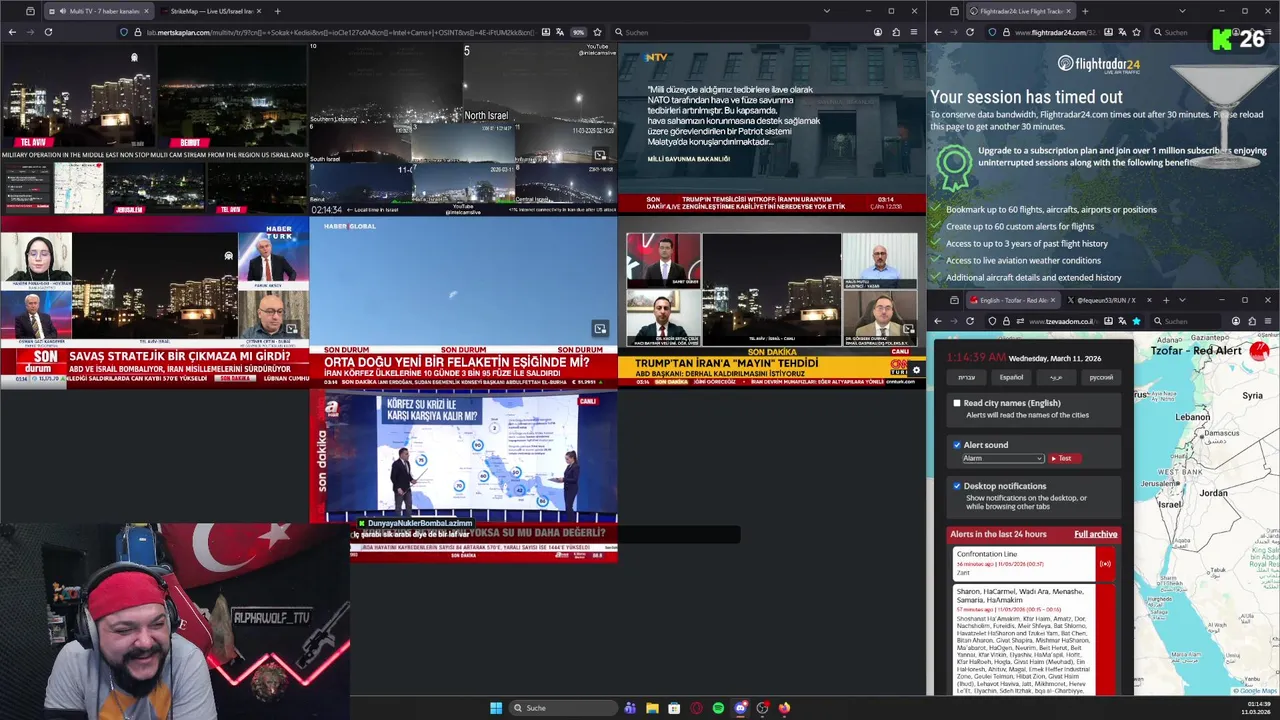The image size is (1280, 720).
Task: Open Discord from the taskbar
Action: point(740,708)
